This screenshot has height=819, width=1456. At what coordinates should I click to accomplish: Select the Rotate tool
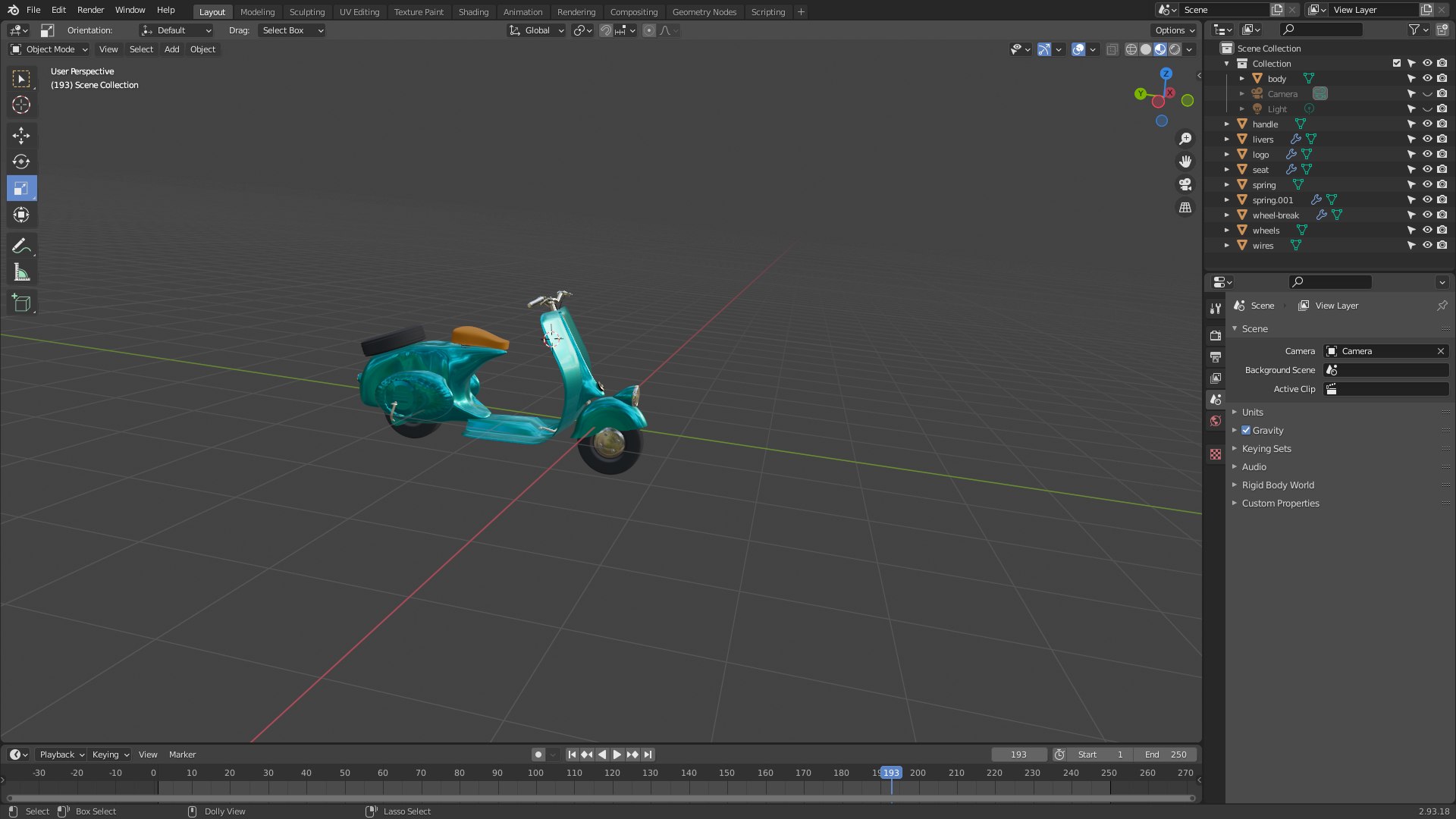(x=21, y=162)
